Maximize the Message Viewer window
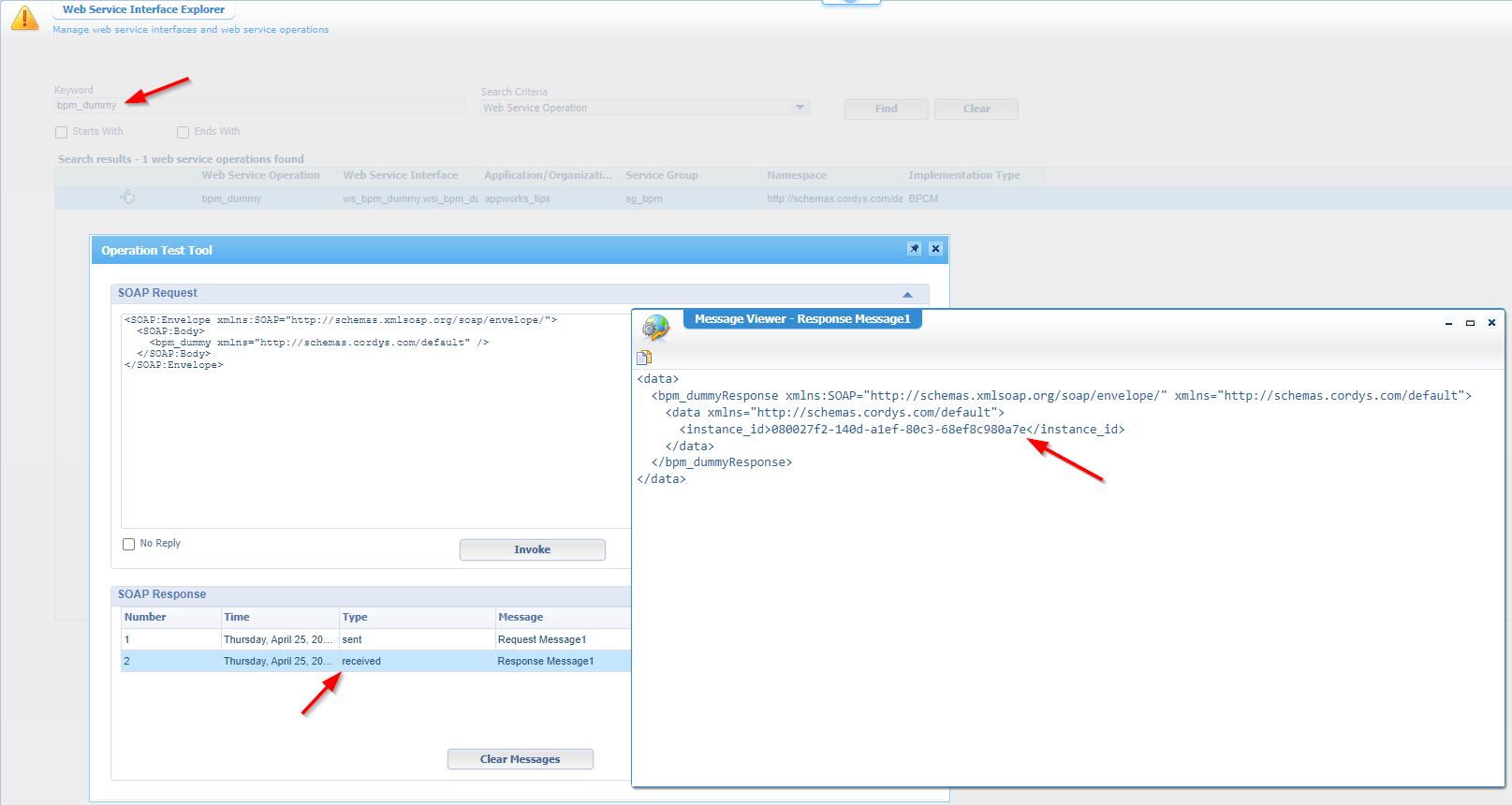This screenshot has width=1512, height=805. [x=1470, y=323]
